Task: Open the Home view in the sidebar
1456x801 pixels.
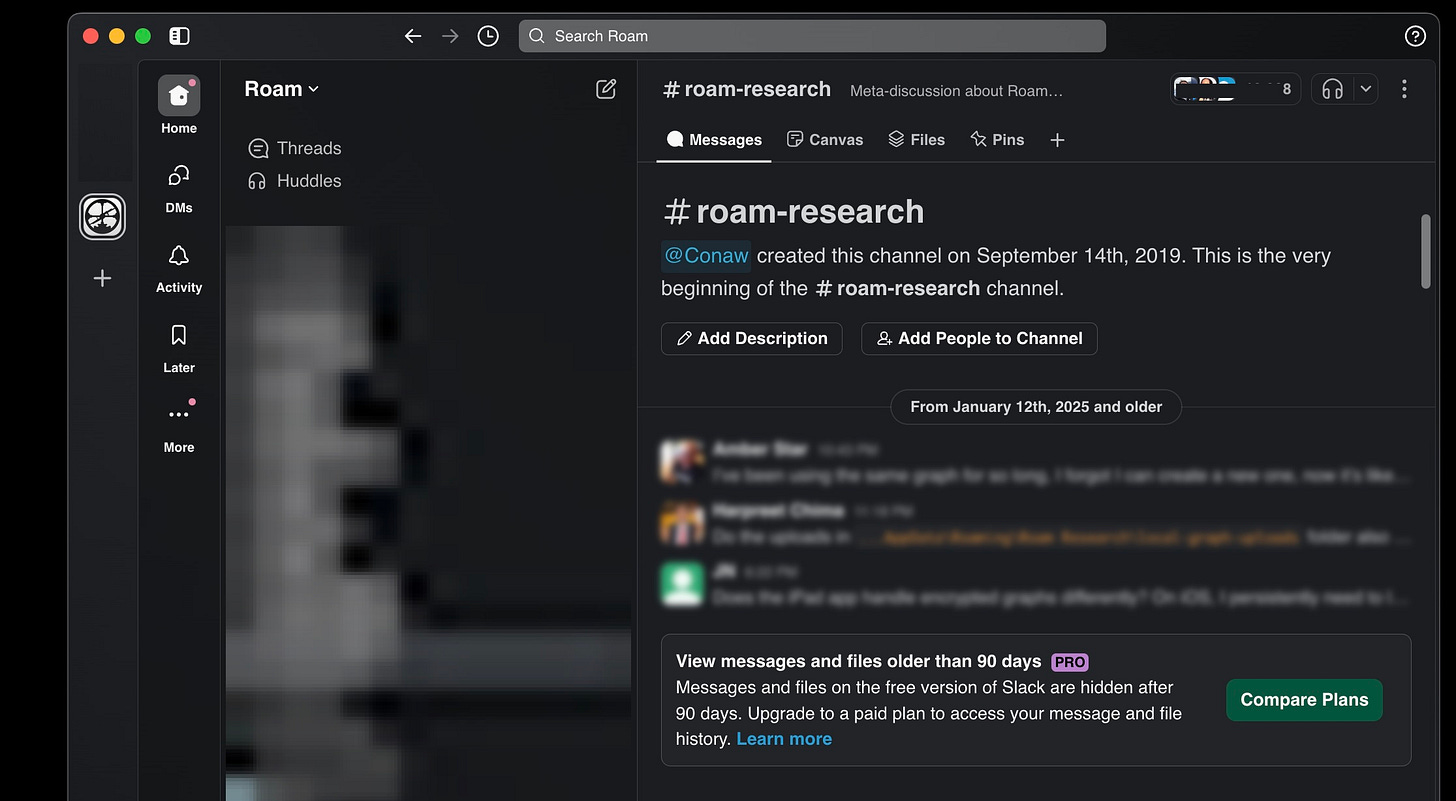Action: coord(179,105)
